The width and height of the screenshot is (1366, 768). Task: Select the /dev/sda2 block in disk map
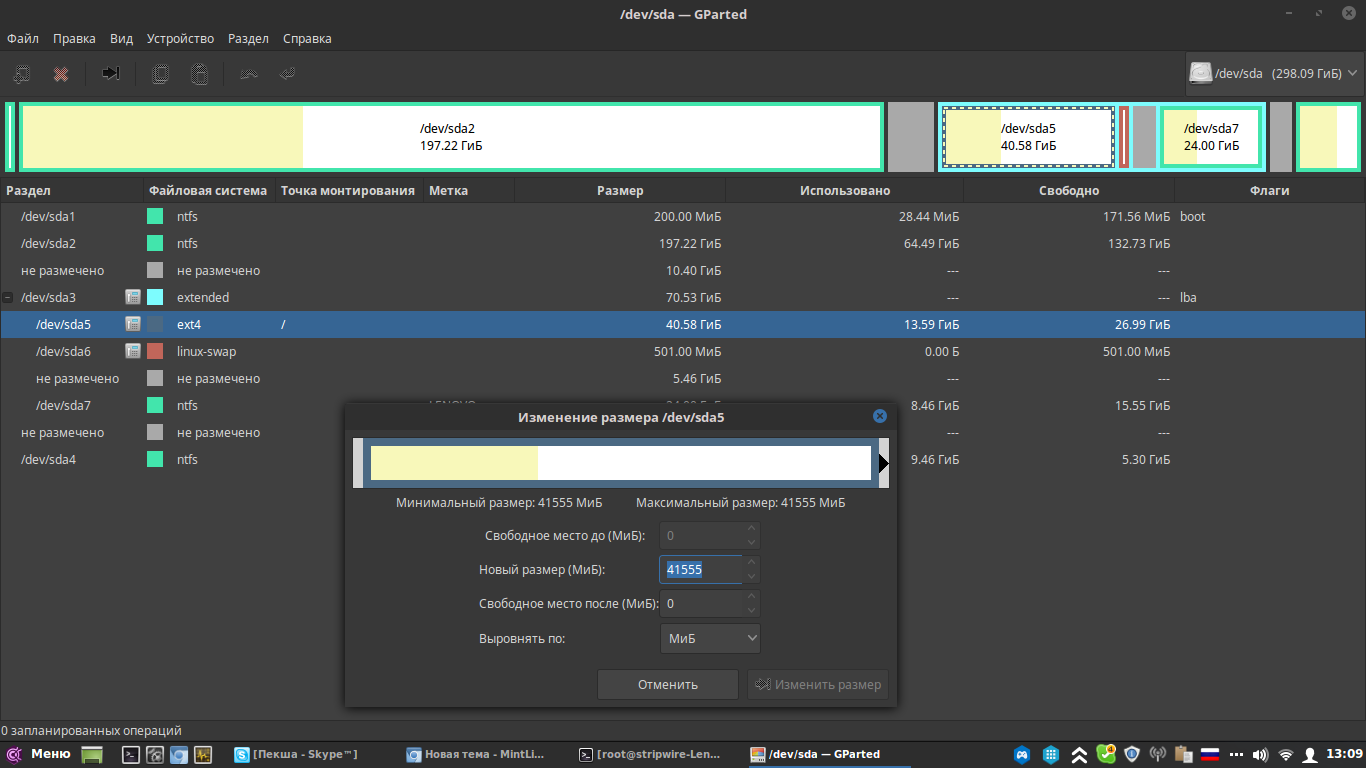[450, 137]
